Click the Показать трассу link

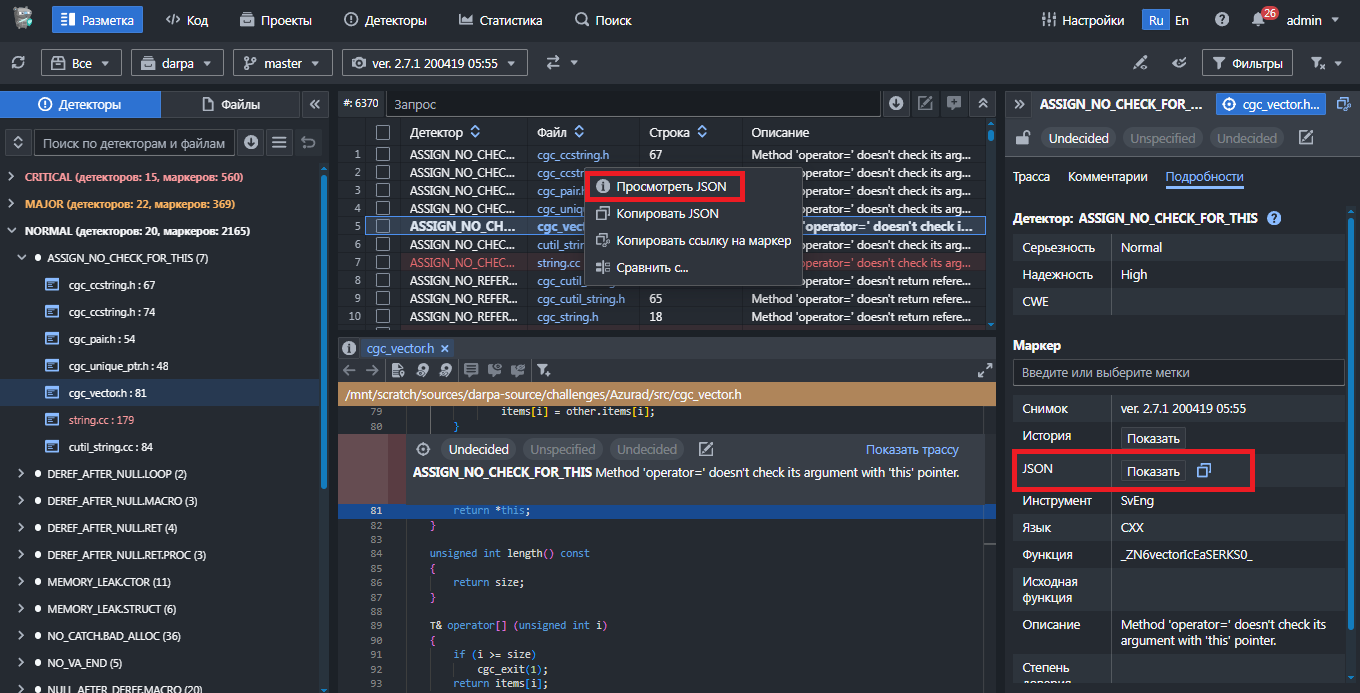click(x=912, y=450)
